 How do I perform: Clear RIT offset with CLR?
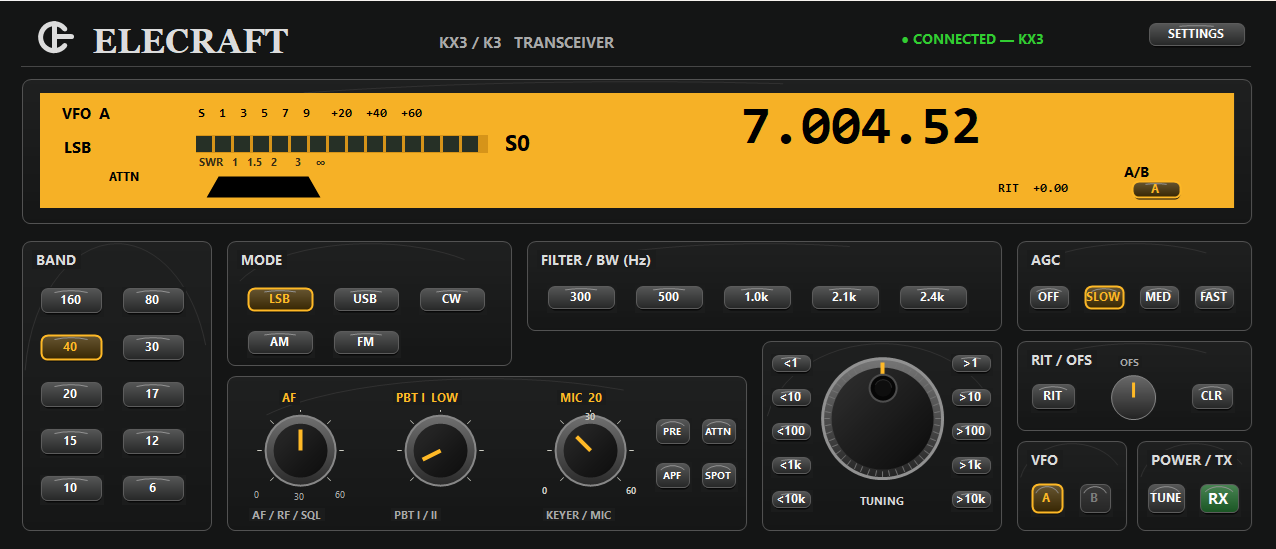pyautogui.click(x=1212, y=396)
